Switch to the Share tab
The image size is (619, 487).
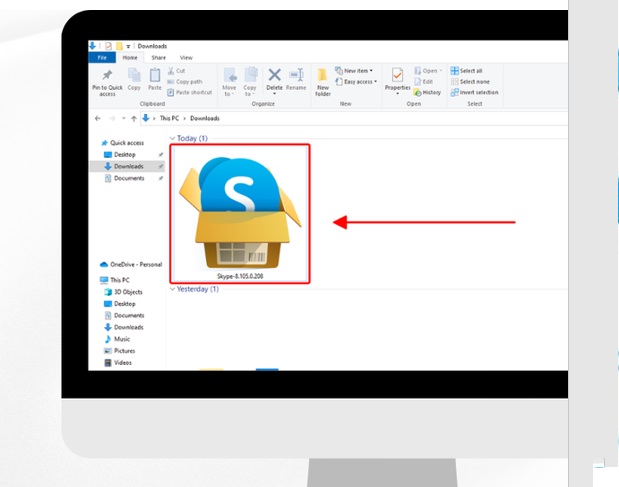[x=158, y=58]
